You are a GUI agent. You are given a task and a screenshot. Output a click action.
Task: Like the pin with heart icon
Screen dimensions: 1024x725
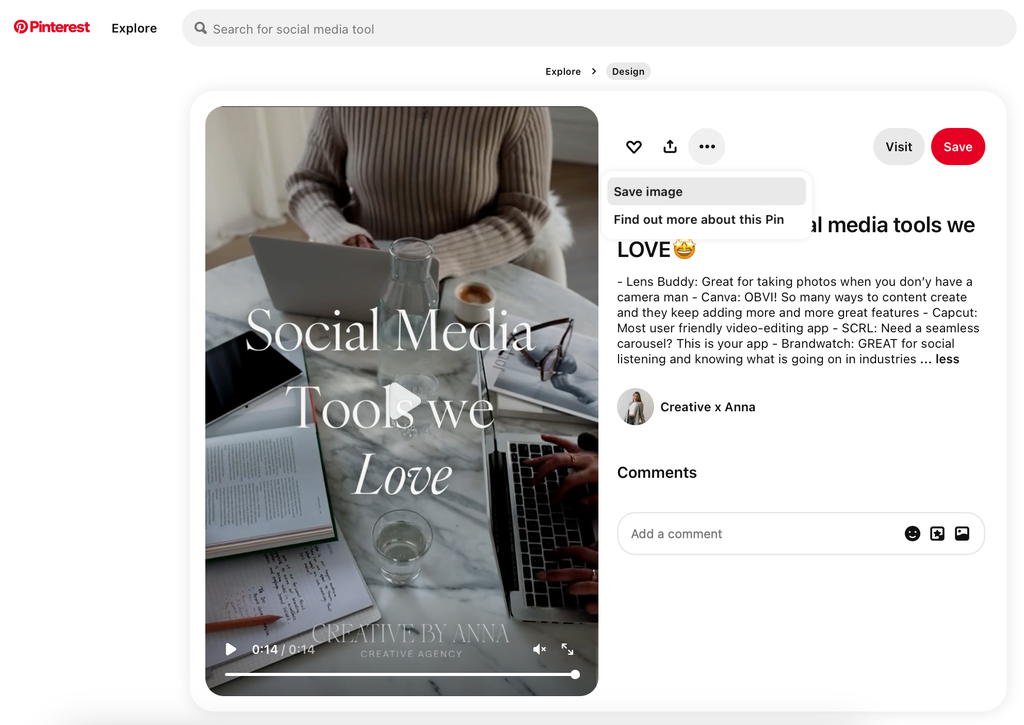click(x=634, y=147)
